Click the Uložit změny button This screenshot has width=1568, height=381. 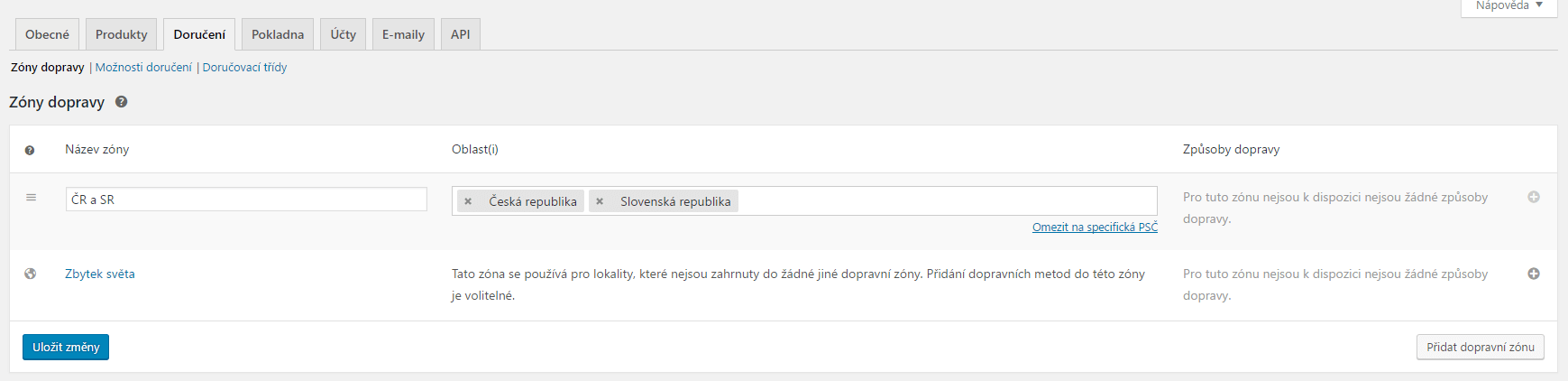pos(66,347)
